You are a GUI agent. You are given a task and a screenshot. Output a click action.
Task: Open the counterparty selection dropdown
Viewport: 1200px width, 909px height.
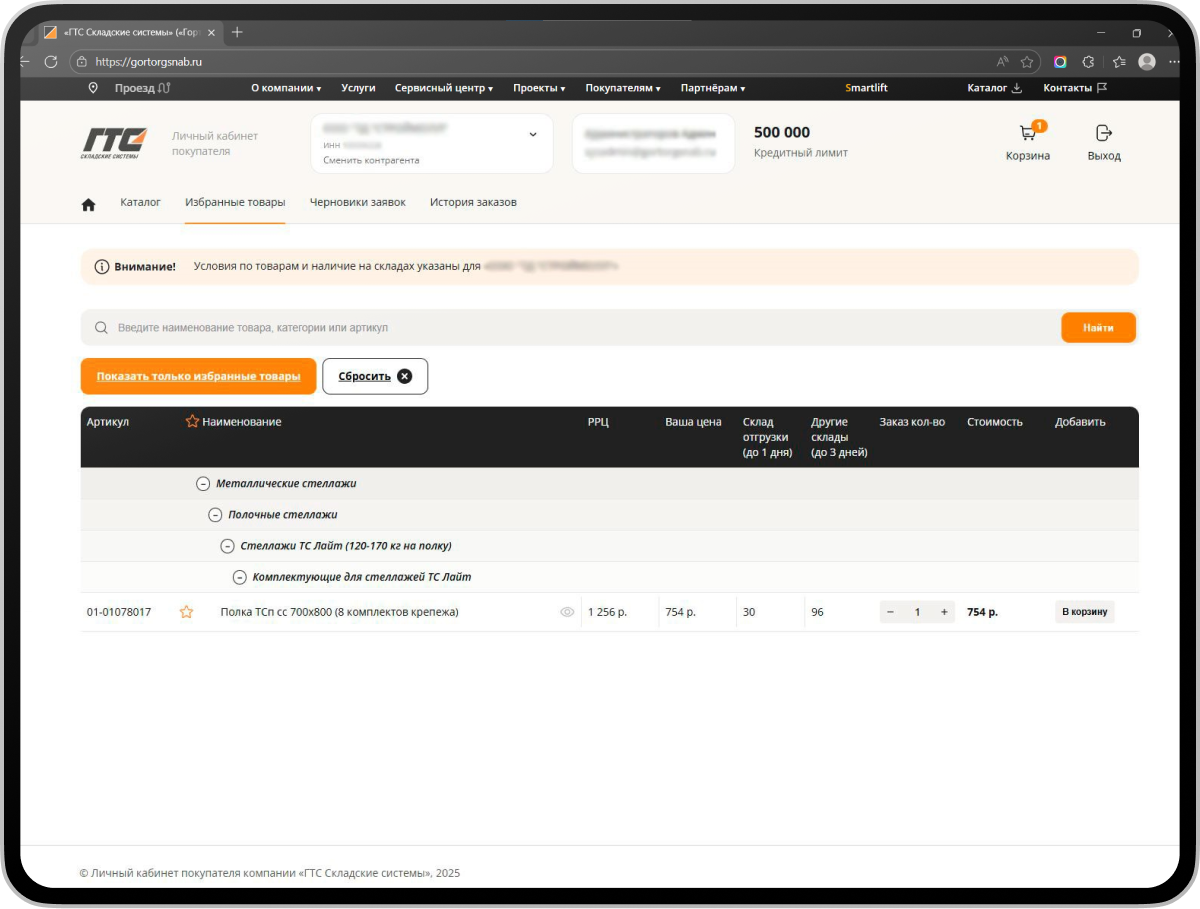pyautogui.click(x=532, y=134)
